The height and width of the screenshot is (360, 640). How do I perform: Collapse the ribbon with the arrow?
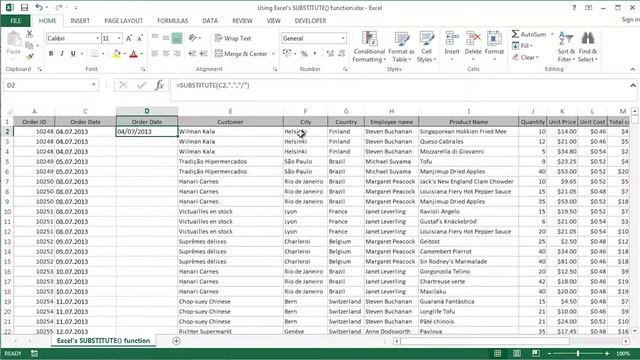click(x=633, y=69)
